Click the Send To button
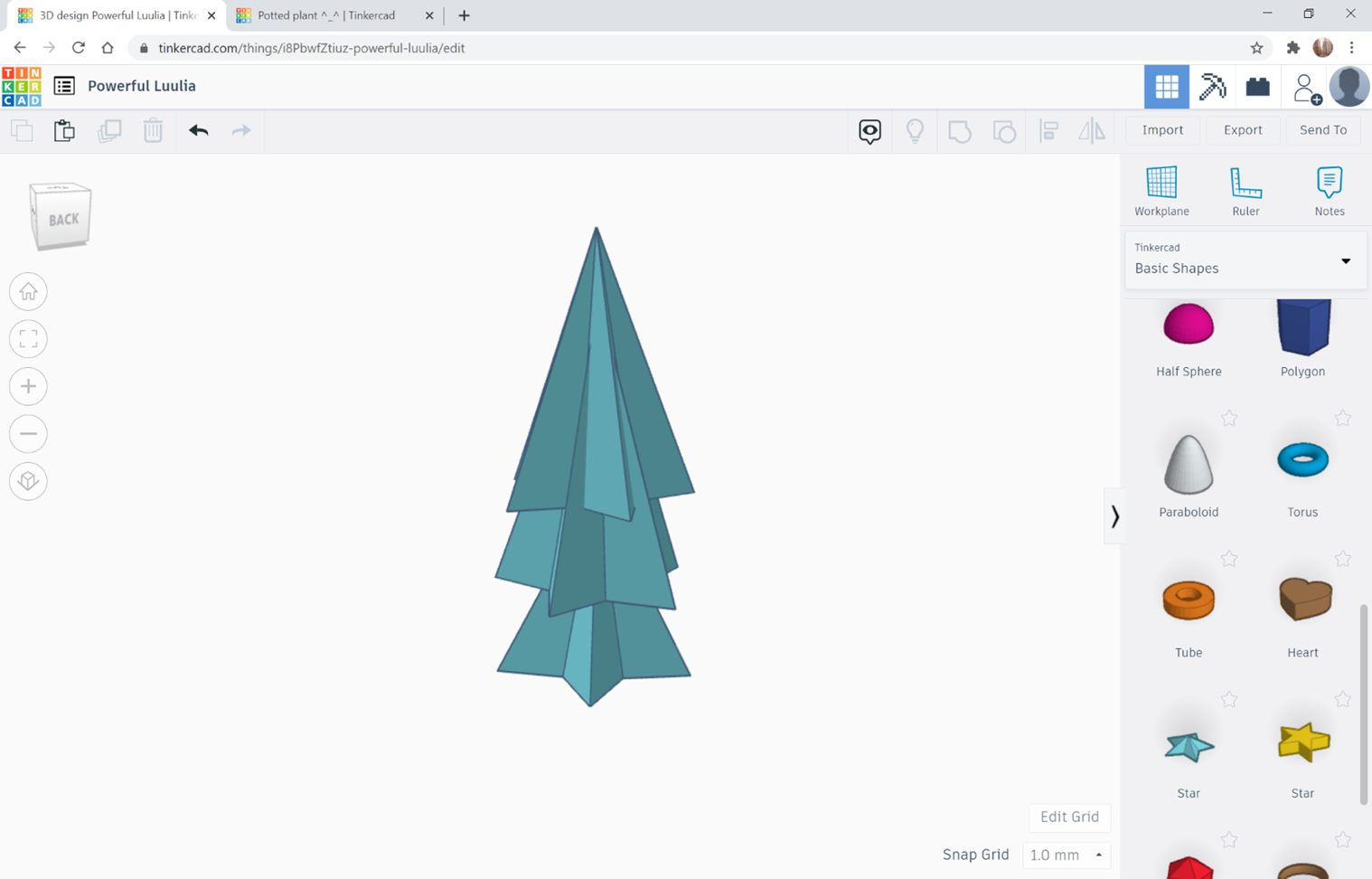 click(x=1323, y=130)
